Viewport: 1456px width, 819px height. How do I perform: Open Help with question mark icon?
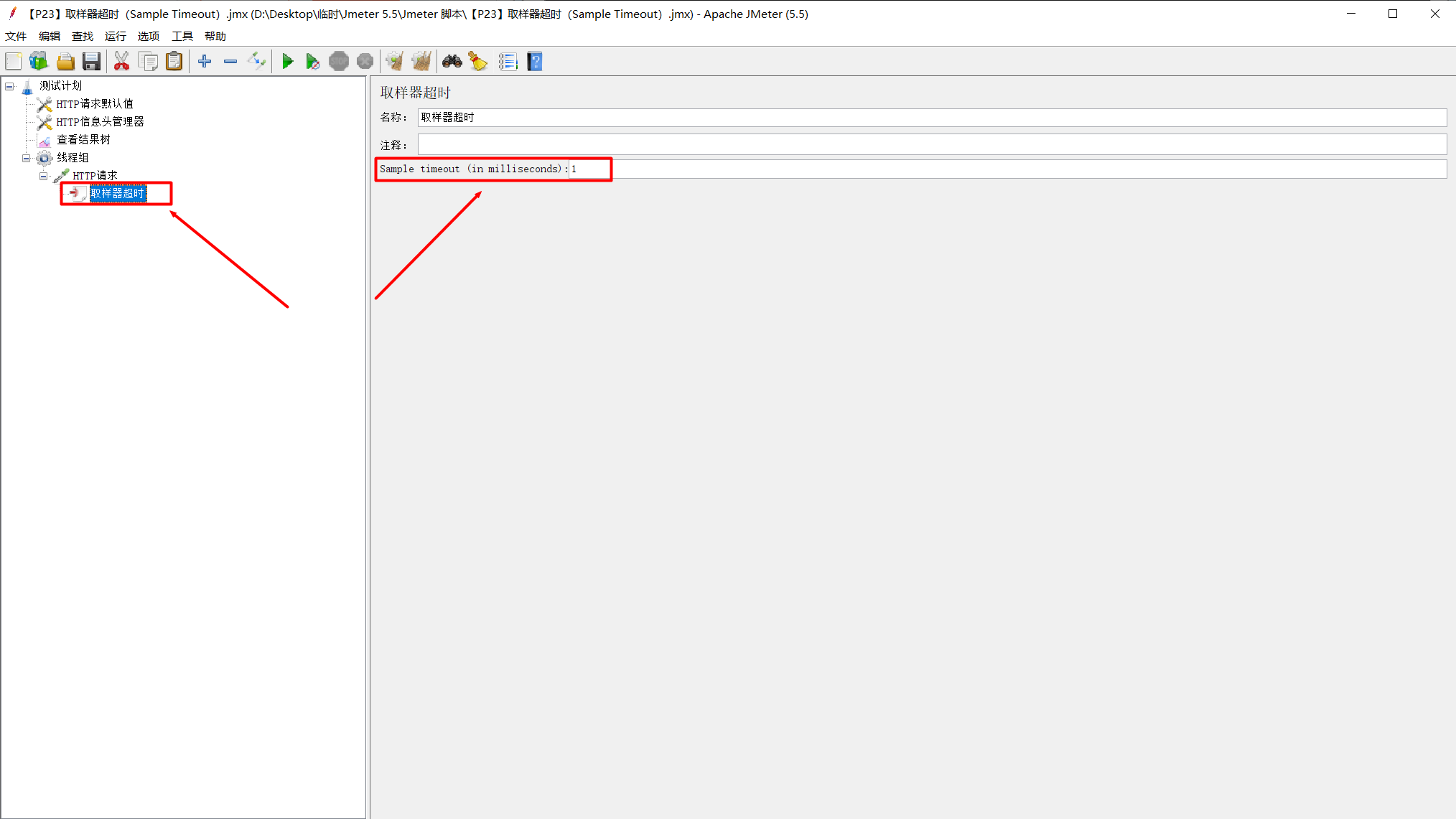pos(535,62)
